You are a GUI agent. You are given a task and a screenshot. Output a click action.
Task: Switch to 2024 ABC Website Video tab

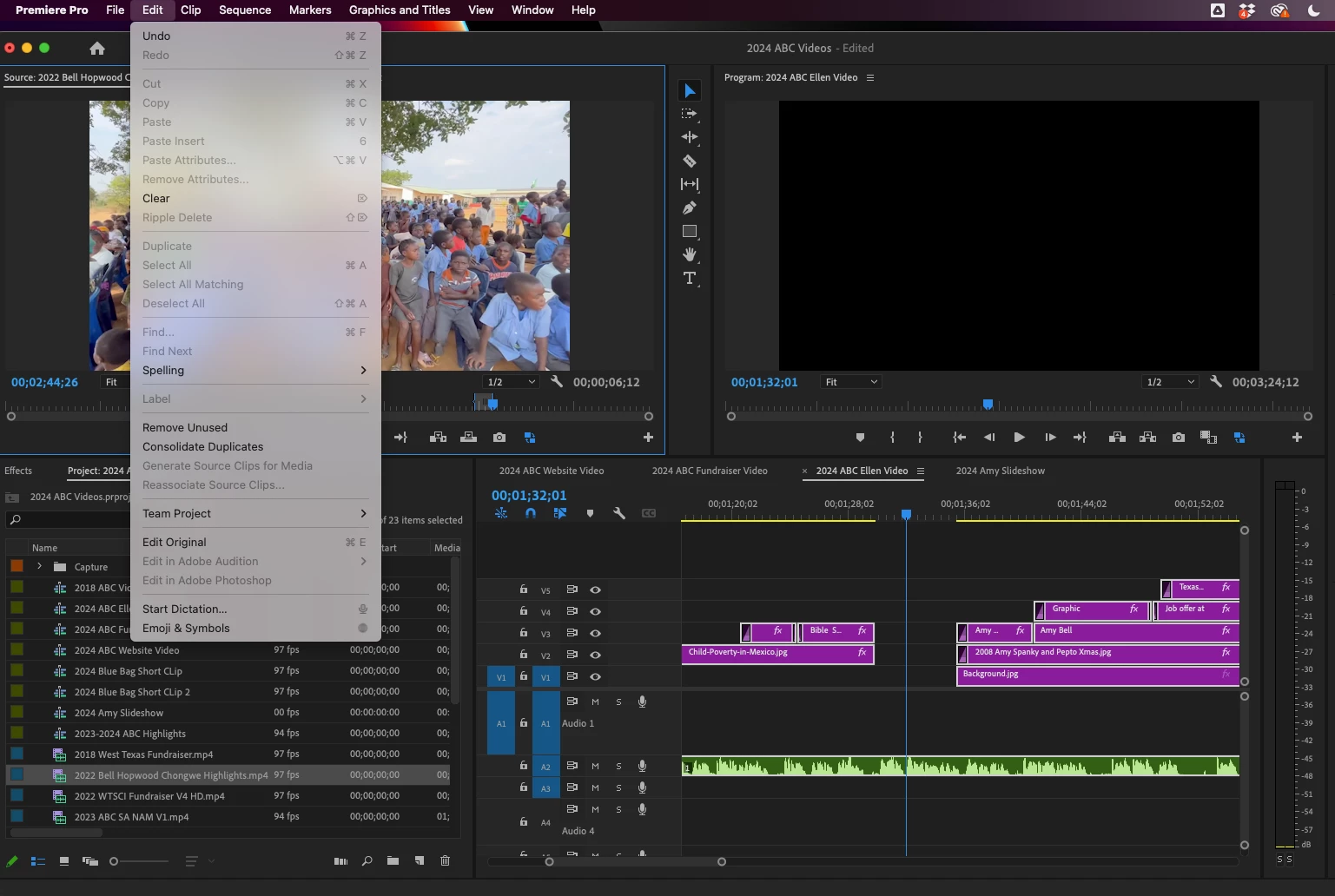pos(551,471)
